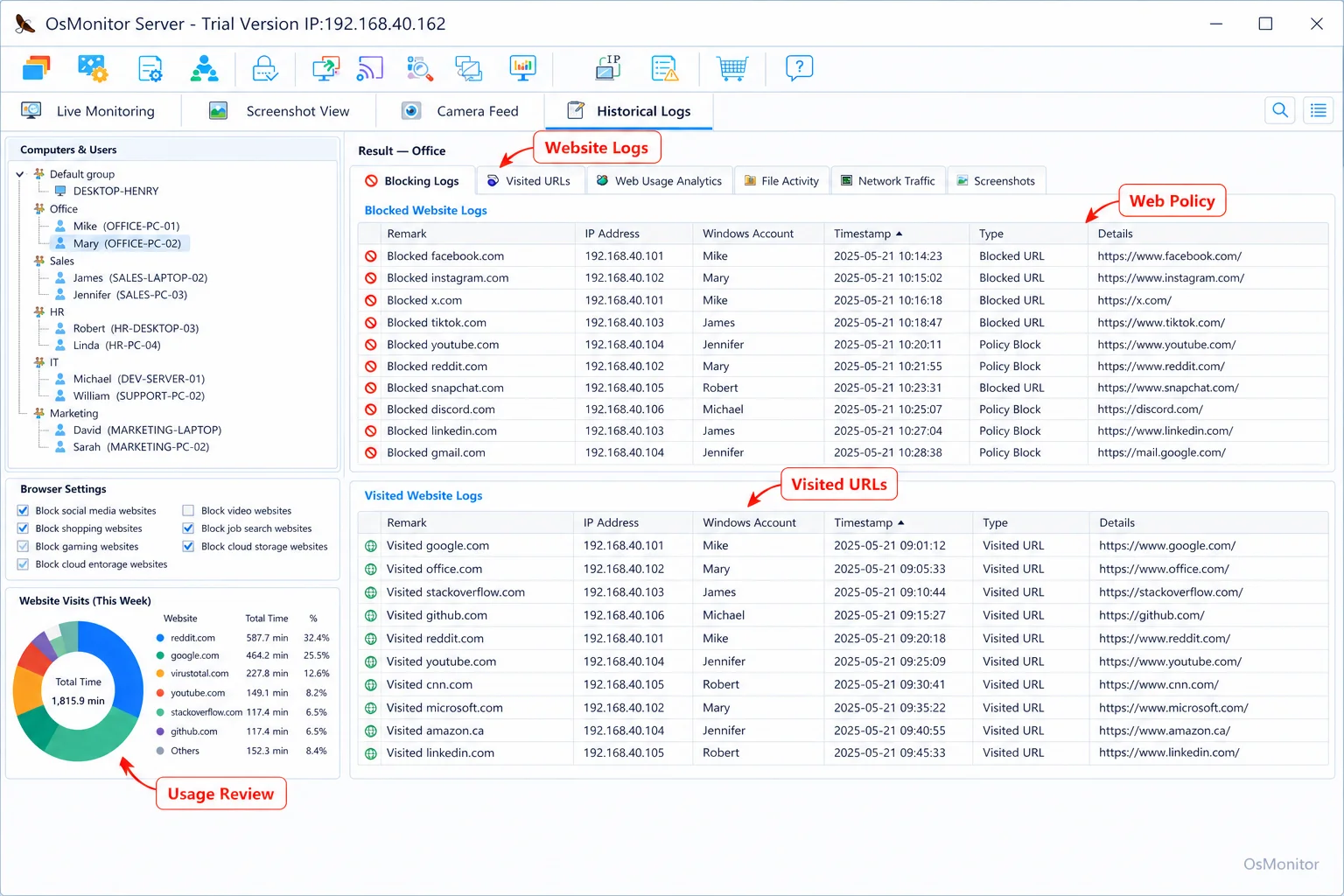The width and height of the screenshot is (1344, 896).
Task: Click the globe icon beside Visited linkedin.com
Action: (x=371, y=753)
